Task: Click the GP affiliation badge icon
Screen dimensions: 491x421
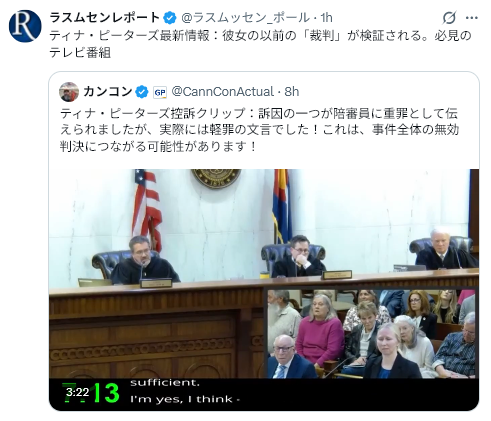Action: pyautogui.click(x=160, y=92)
